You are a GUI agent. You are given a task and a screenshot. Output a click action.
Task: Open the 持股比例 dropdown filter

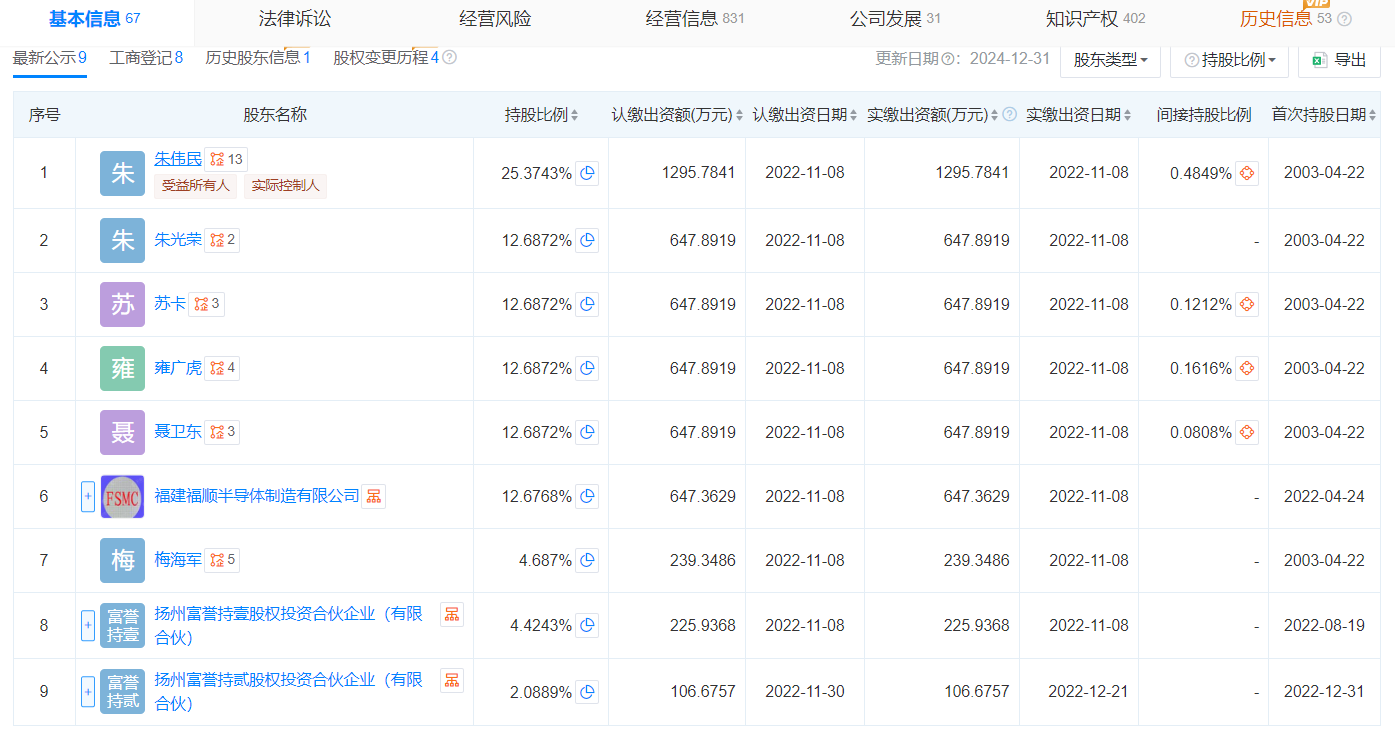tap(1229, 60)
